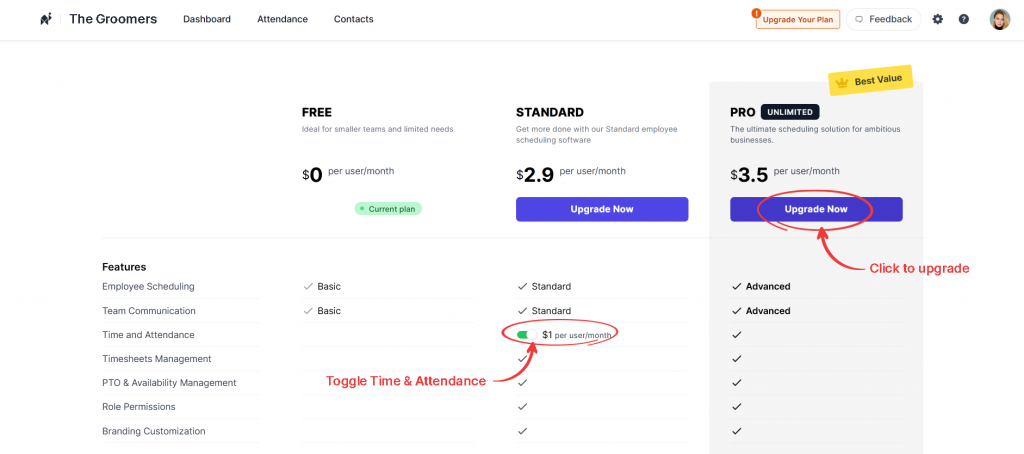
Task: Click the Upgrade Your Plan button
Action: (x=797, y=20)
